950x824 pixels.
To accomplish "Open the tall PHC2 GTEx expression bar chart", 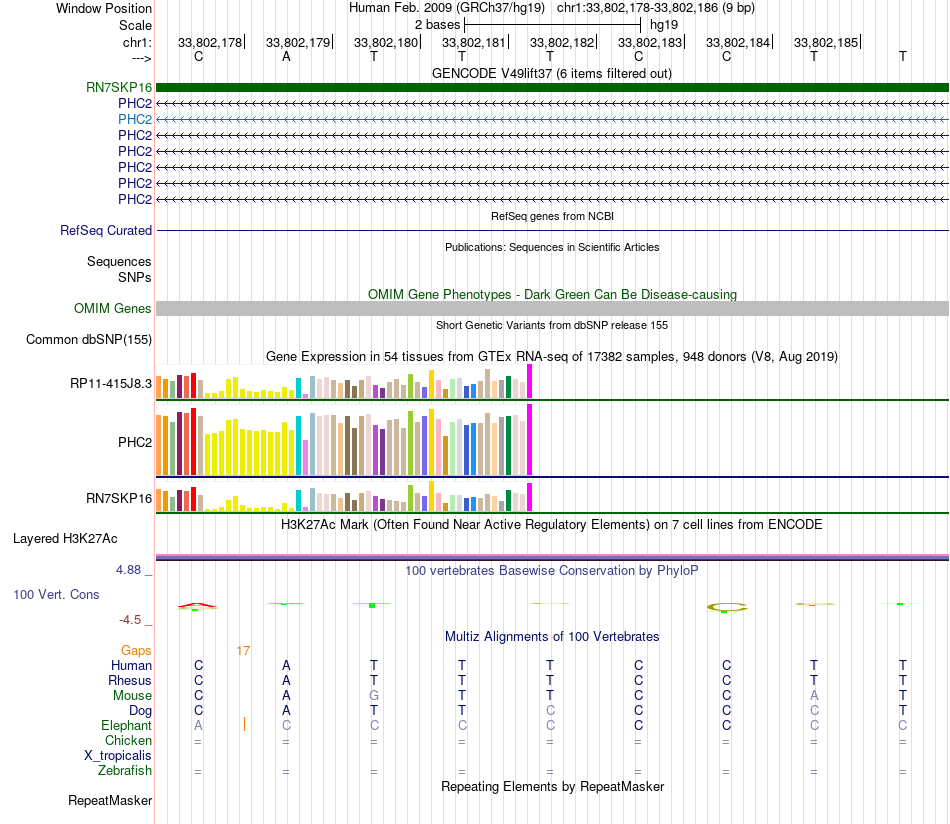I will point(344,440).
